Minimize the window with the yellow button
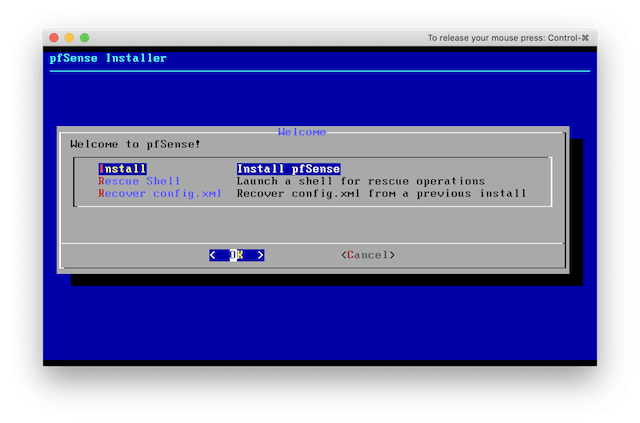This screenshot has height=423, width=640. (x=69, y=38)
